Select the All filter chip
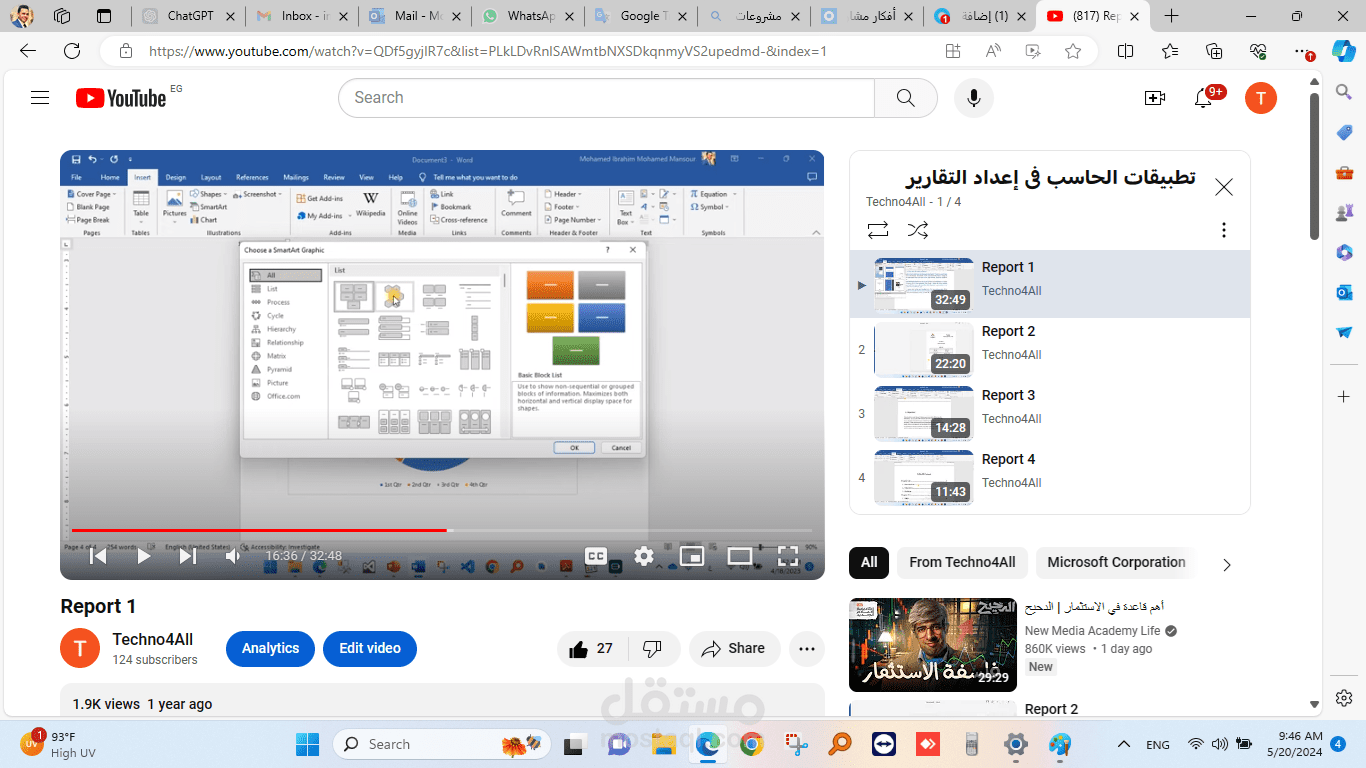Screen dimensions: 1366x768 (869, 562)
